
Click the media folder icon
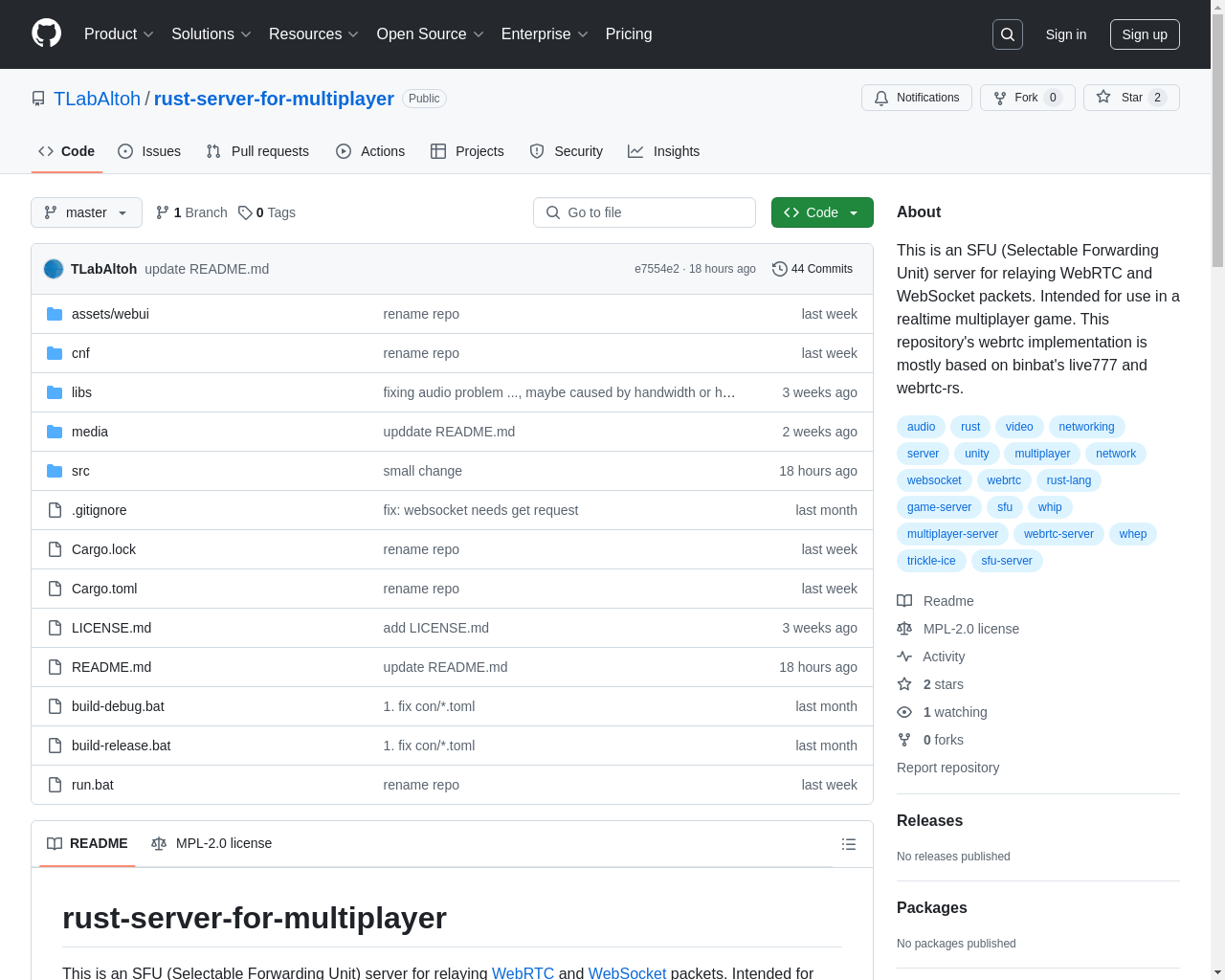click(x=55, y=432)
